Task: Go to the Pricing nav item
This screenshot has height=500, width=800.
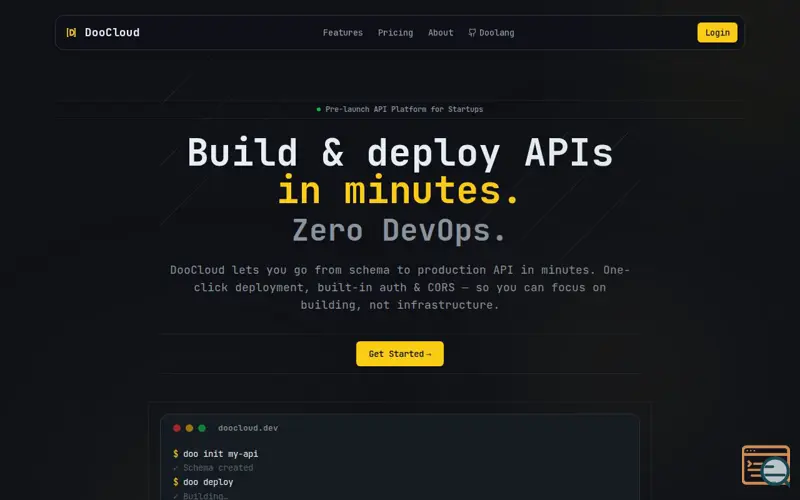Action: [395, 33]
